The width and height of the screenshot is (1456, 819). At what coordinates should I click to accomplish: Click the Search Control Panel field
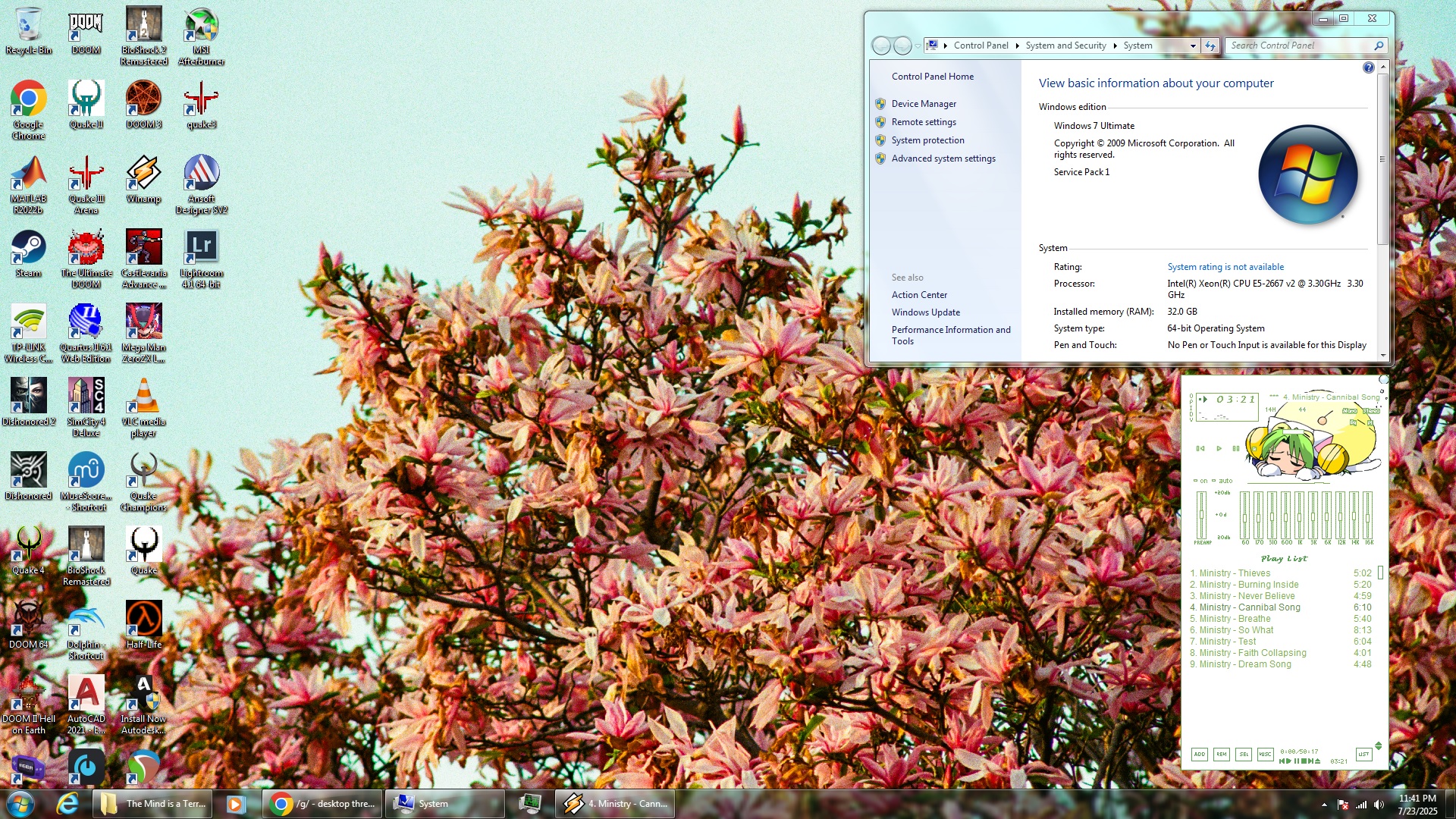(x=1306, y=45)
